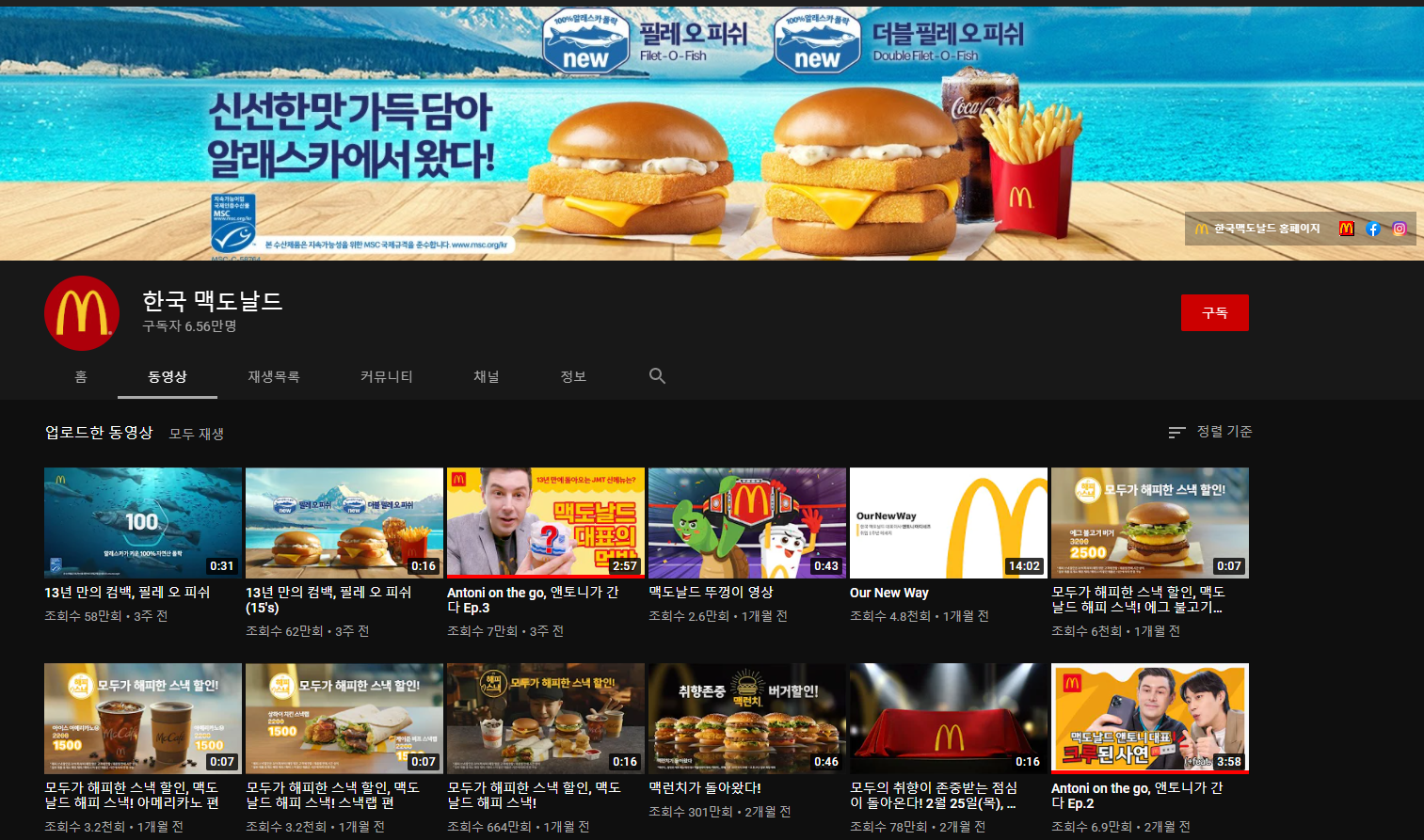Image resolution: width=1424 pixels, height=840 pixels.
Task: Click the 조회수 58만회 view count text
Action: coord(83,616)
